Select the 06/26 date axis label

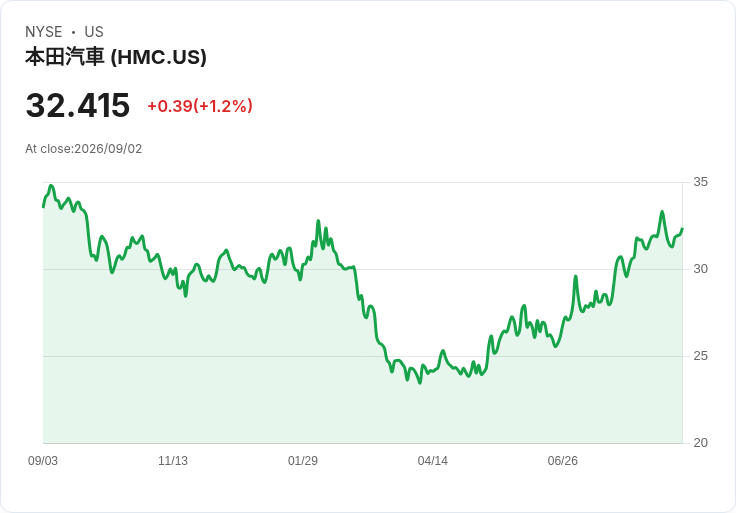pyautogui.click(x=563, y=461)
